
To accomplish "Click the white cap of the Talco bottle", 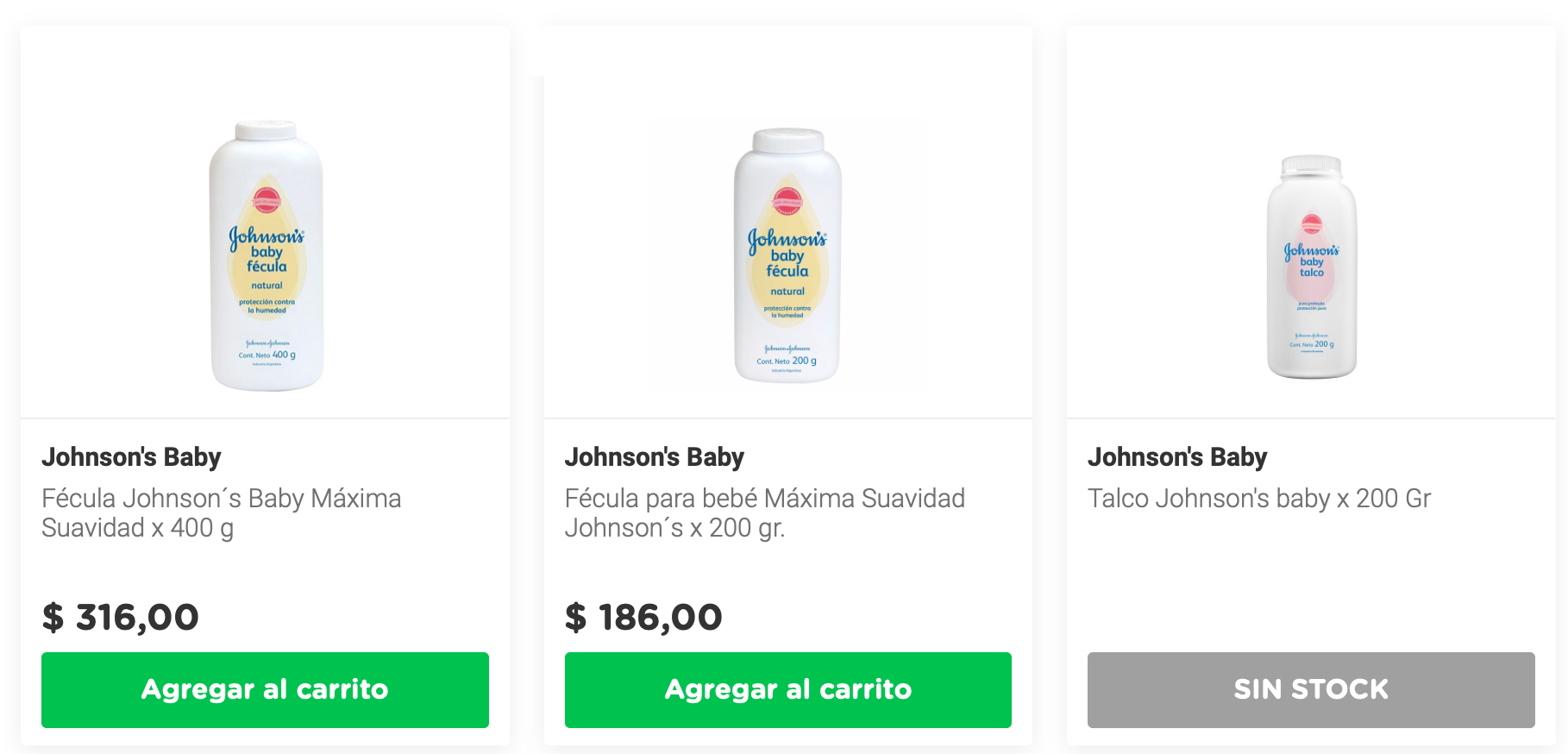I will (x=1311, y=164).
